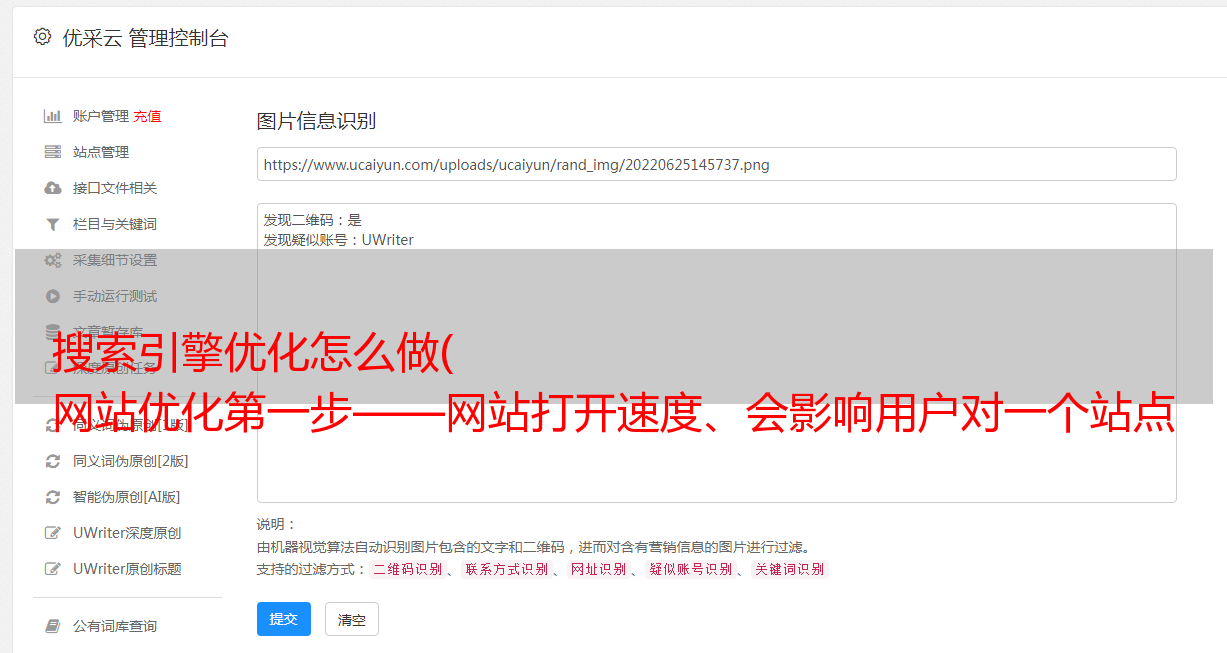Open 公有词库查询 in sidebar

click(115, 626)
